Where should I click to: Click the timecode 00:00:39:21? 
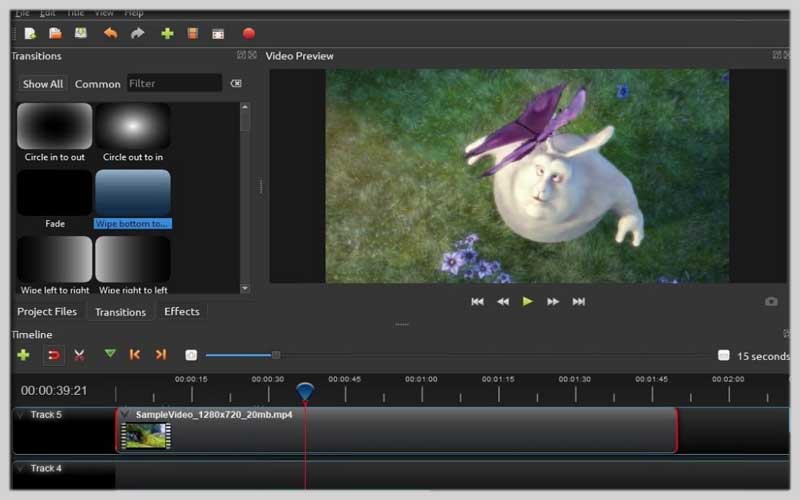[54, 390]
